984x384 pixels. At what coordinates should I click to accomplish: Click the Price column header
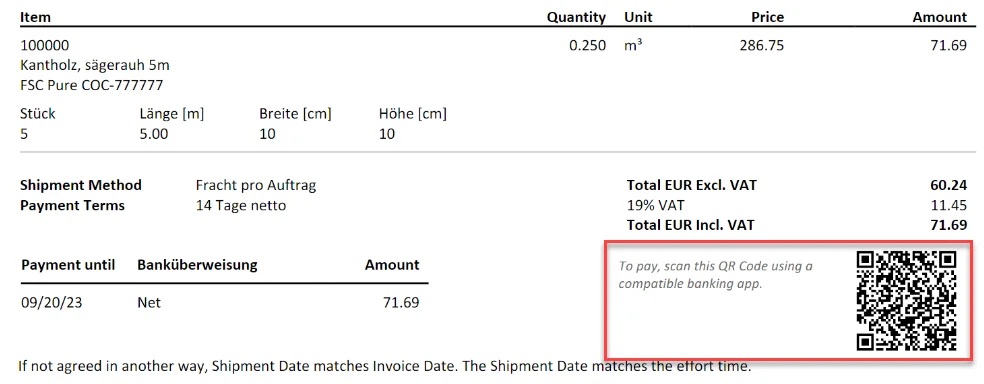[767, 17]
